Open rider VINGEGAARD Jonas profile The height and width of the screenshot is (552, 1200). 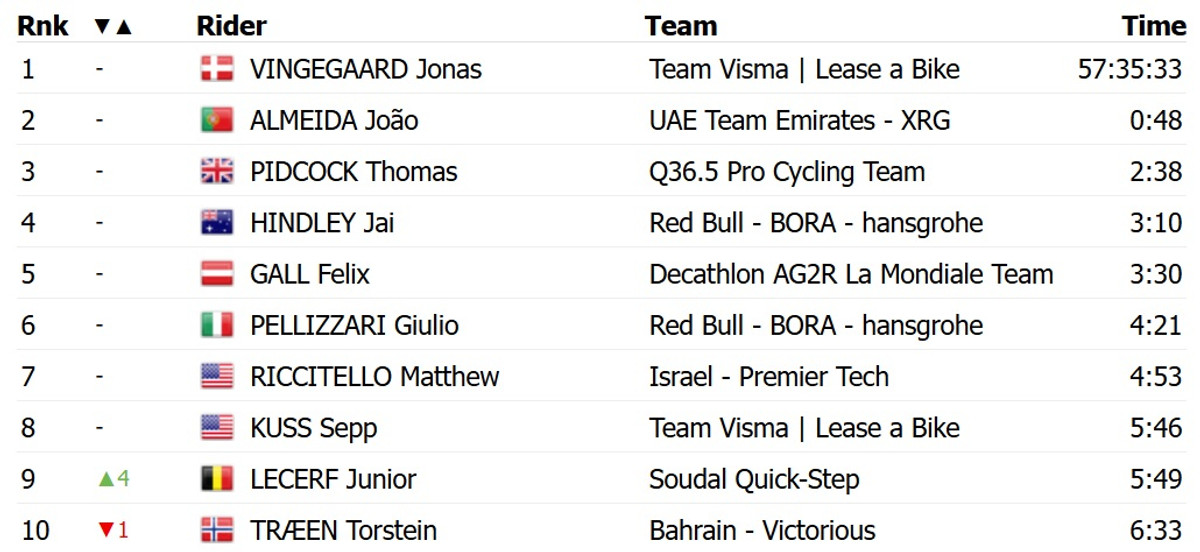pyautogui.click(x=365, y=70)
